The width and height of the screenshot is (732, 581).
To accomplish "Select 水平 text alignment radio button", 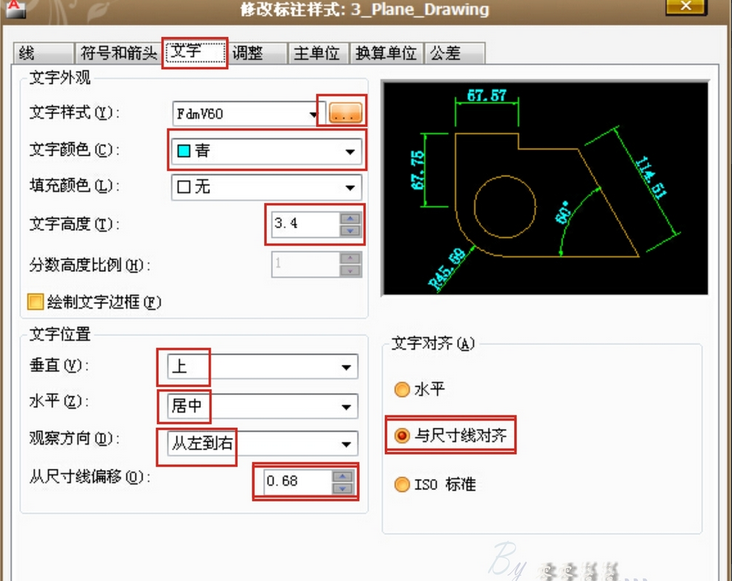I will 402,390.
